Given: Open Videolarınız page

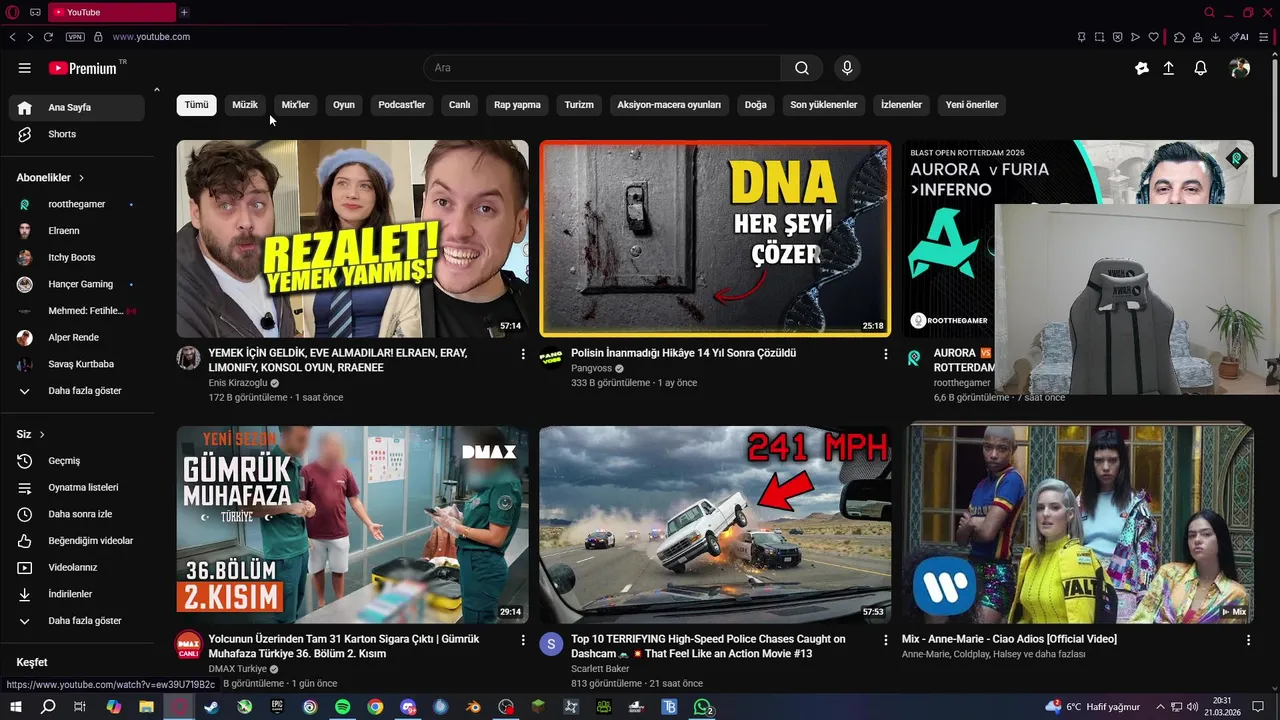Looking at the screenshot, I should click(76, 568).
